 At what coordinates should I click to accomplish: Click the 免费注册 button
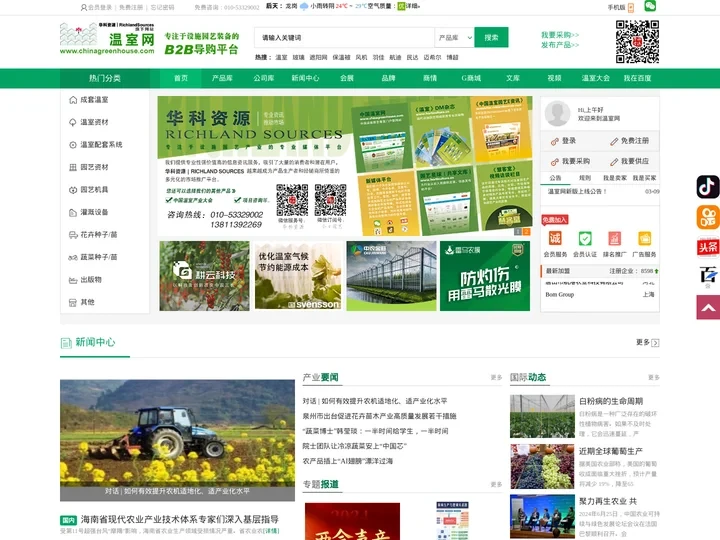(630, 141)
